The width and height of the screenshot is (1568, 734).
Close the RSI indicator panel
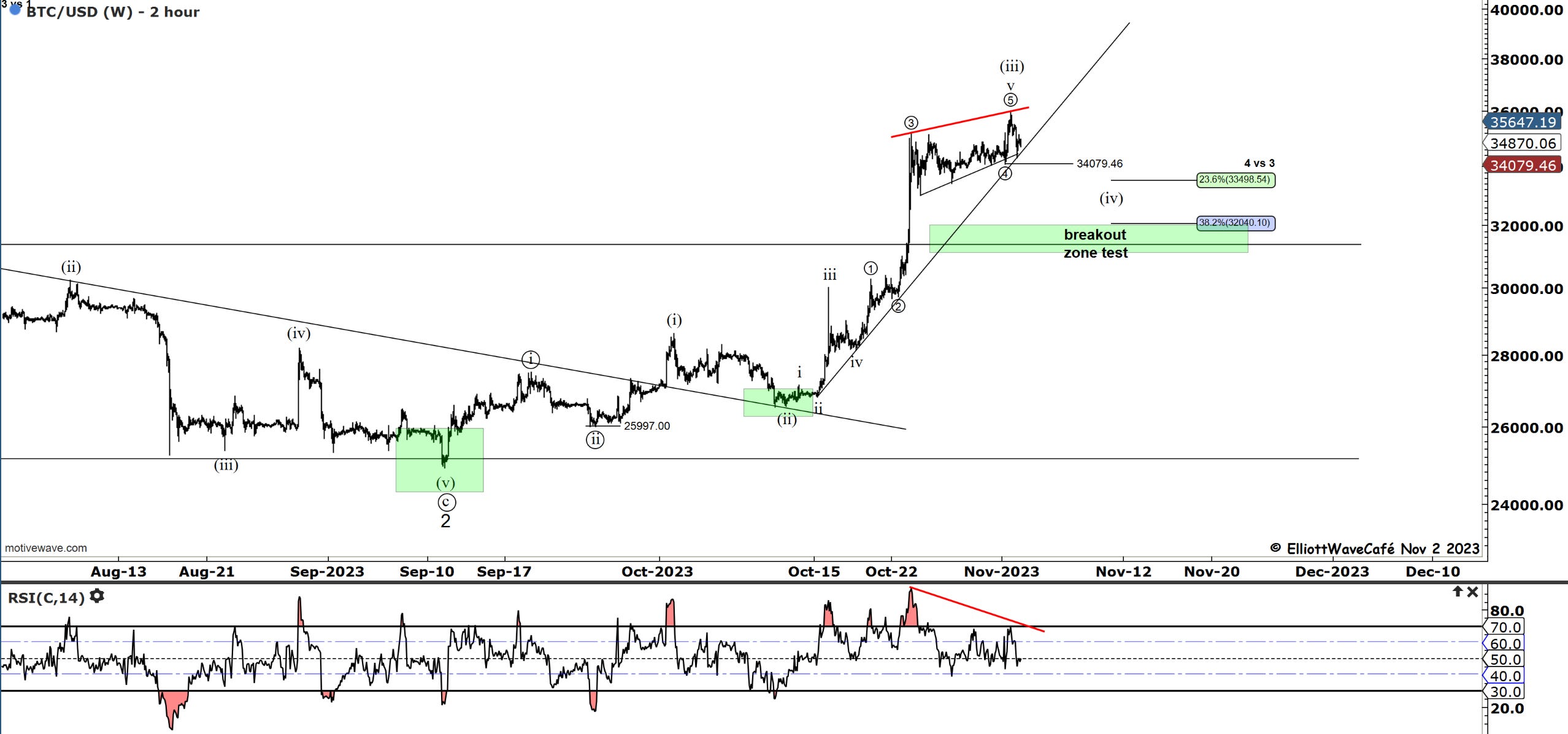pos(1472,592)
